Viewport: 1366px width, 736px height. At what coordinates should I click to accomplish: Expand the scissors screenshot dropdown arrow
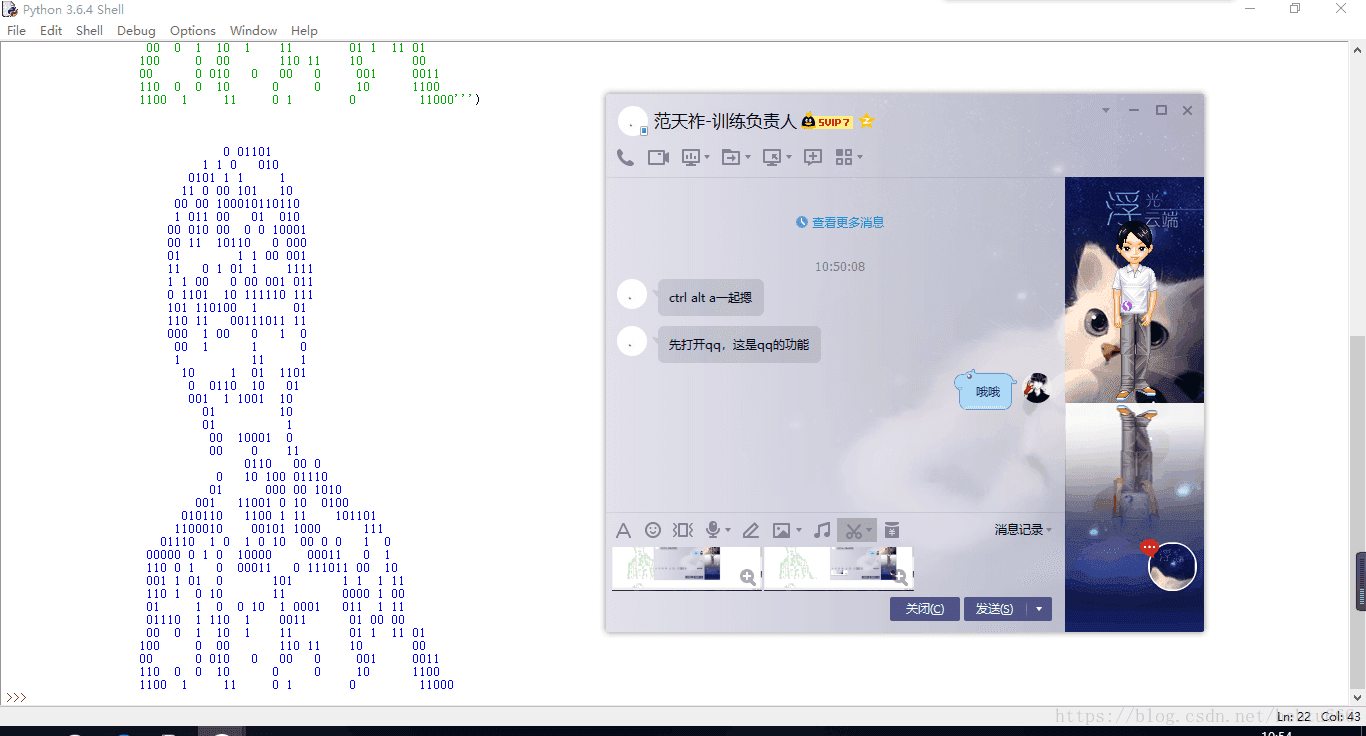[x=870, y=530]
